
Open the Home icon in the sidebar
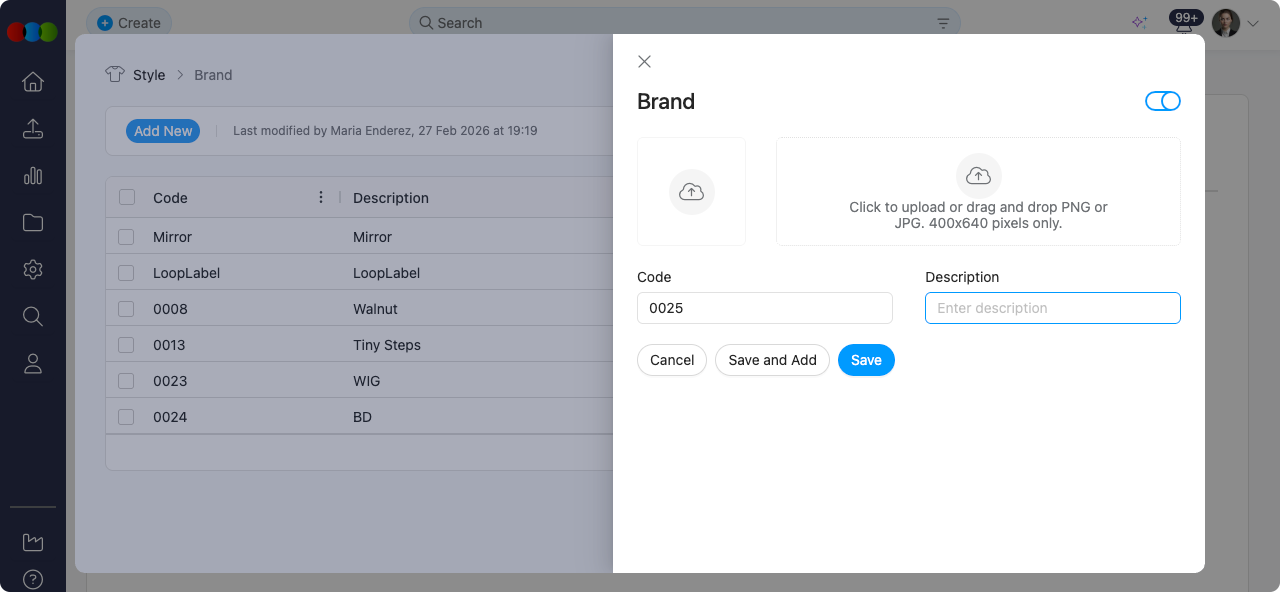[x=33, y=82]
